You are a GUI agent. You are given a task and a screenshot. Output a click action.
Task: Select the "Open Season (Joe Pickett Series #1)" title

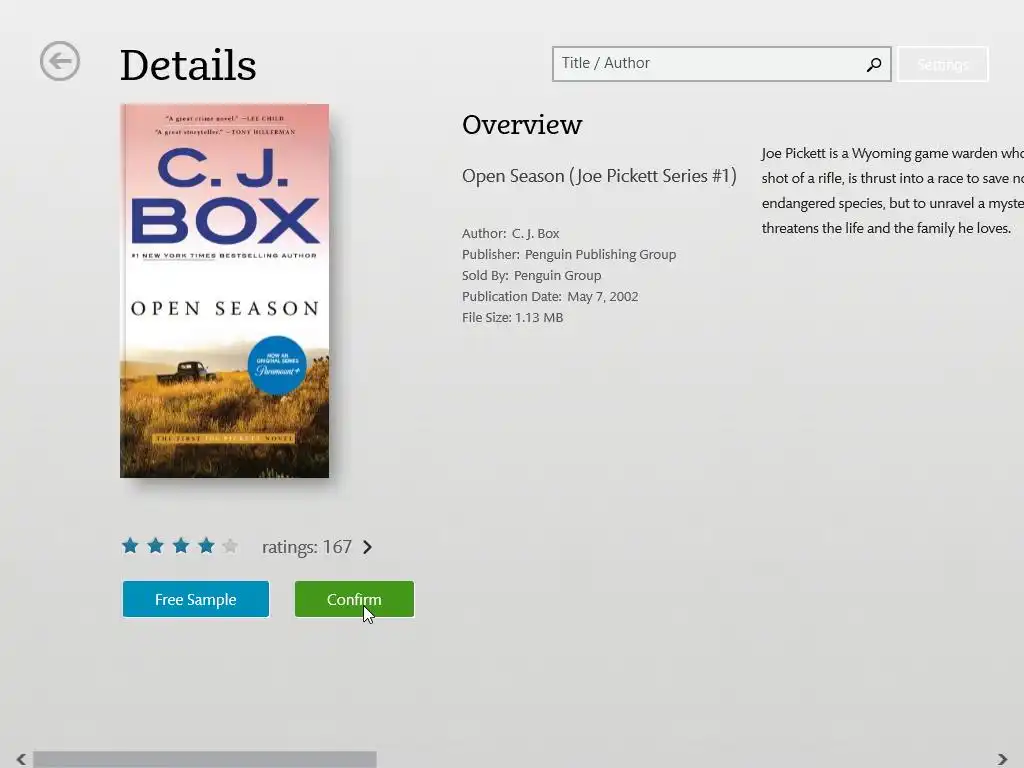[599, 176]
